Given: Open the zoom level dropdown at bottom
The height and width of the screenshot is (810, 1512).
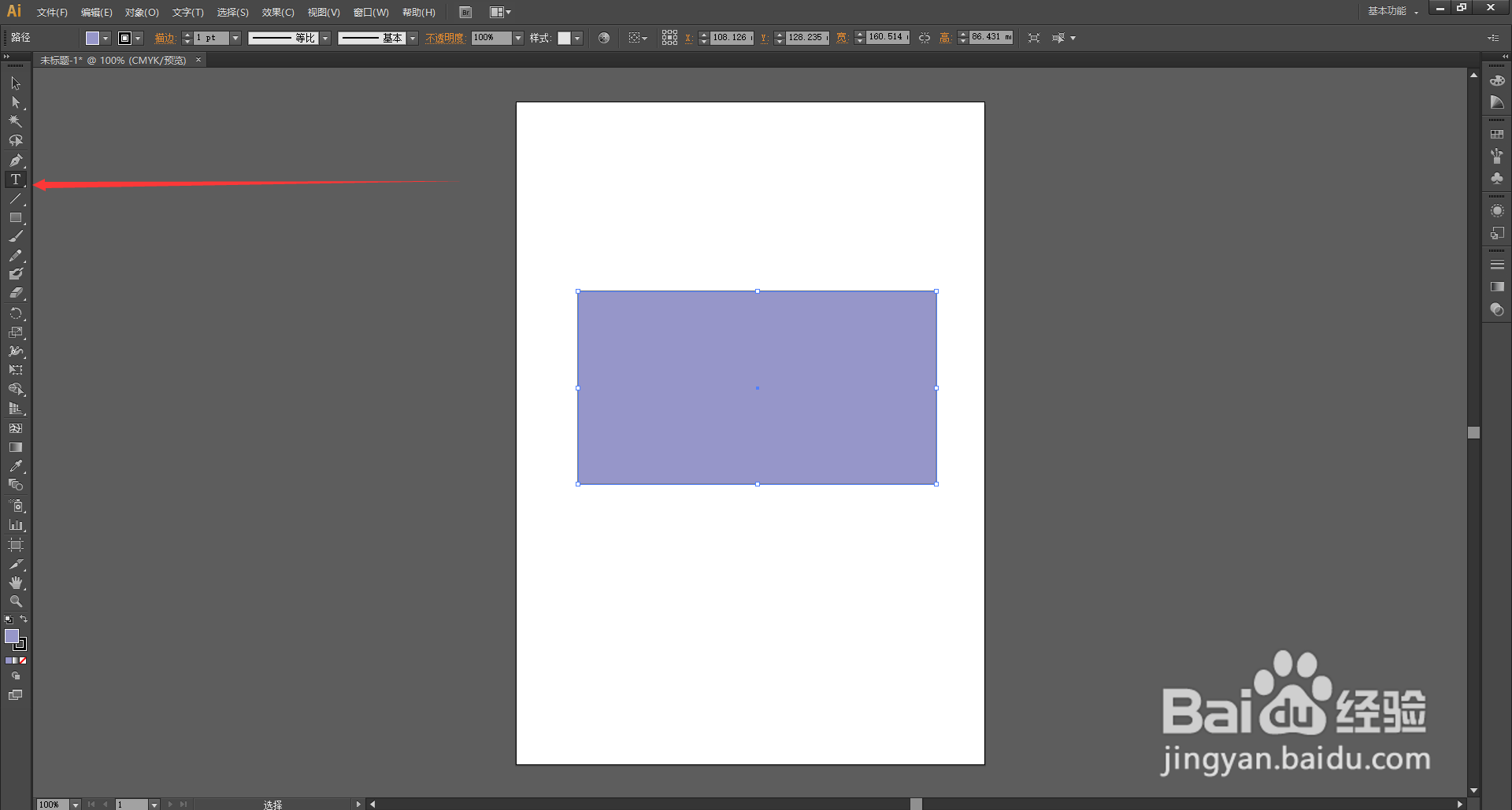Looking at the screenshot, I should [x=76, y=804].
